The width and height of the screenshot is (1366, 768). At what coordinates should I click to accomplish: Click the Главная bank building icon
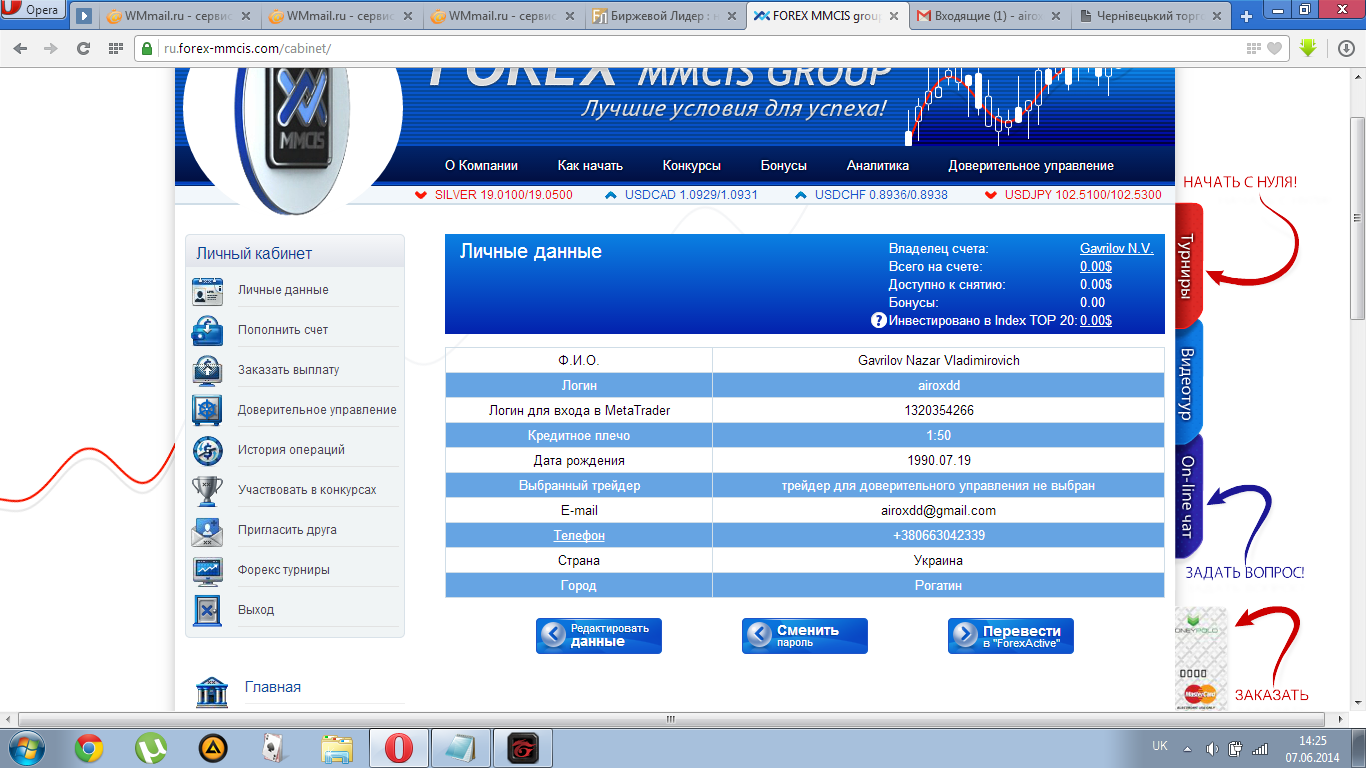point(211,691)
